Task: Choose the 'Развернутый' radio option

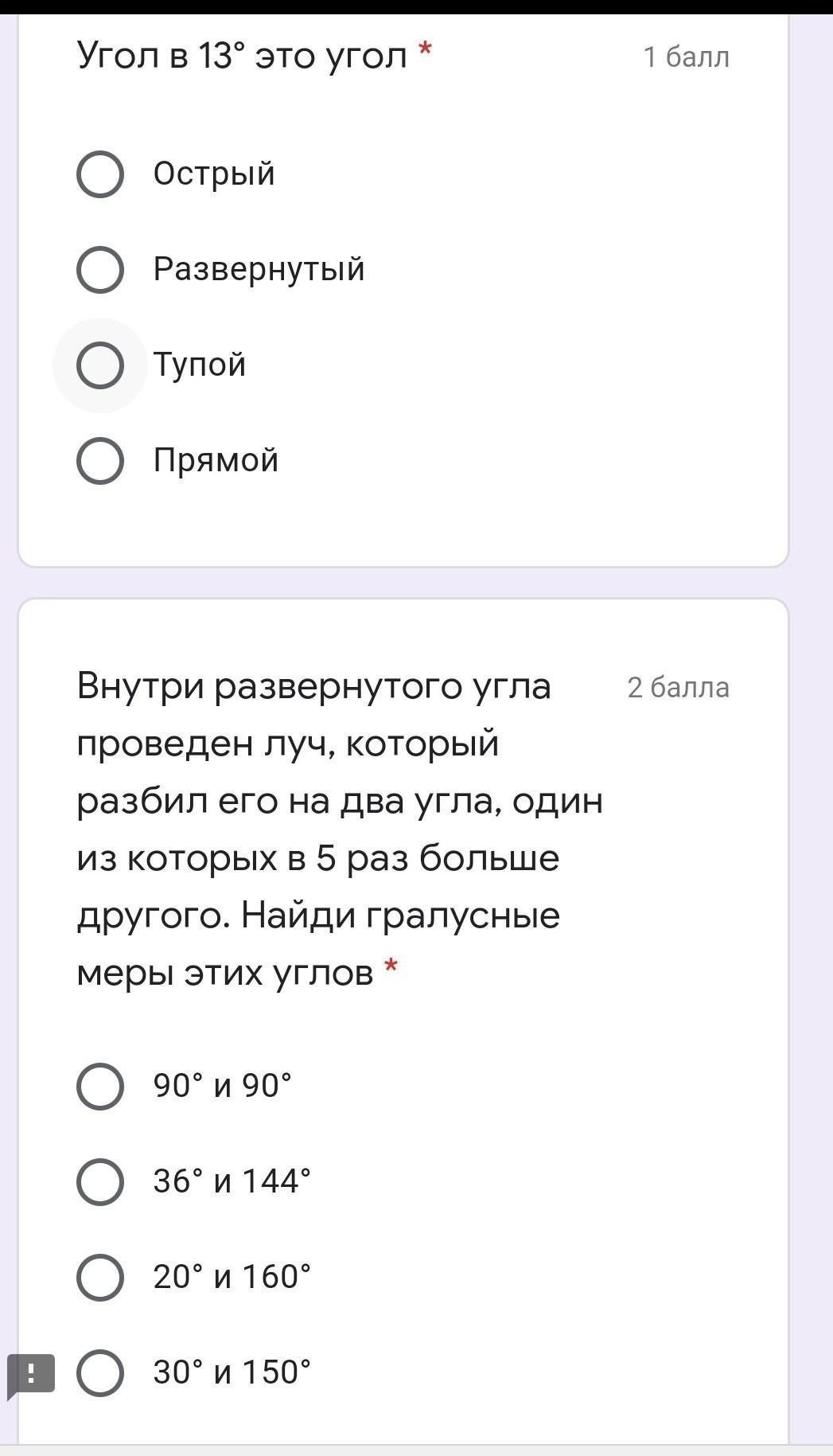Action: [100, 270]
